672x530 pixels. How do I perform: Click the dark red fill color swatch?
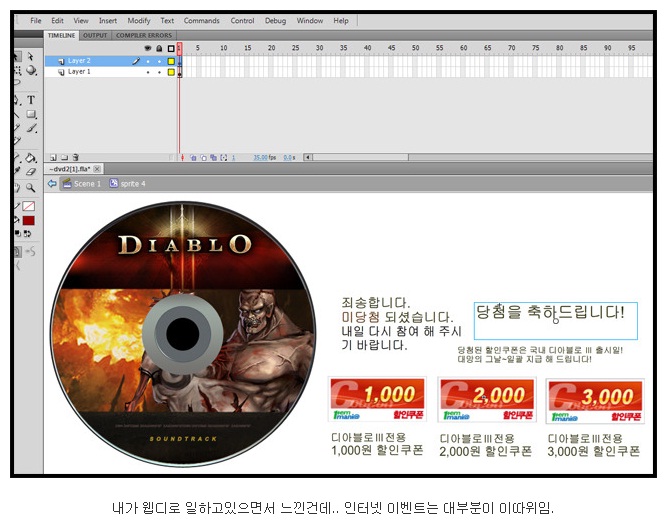click(x=29, y=221)
